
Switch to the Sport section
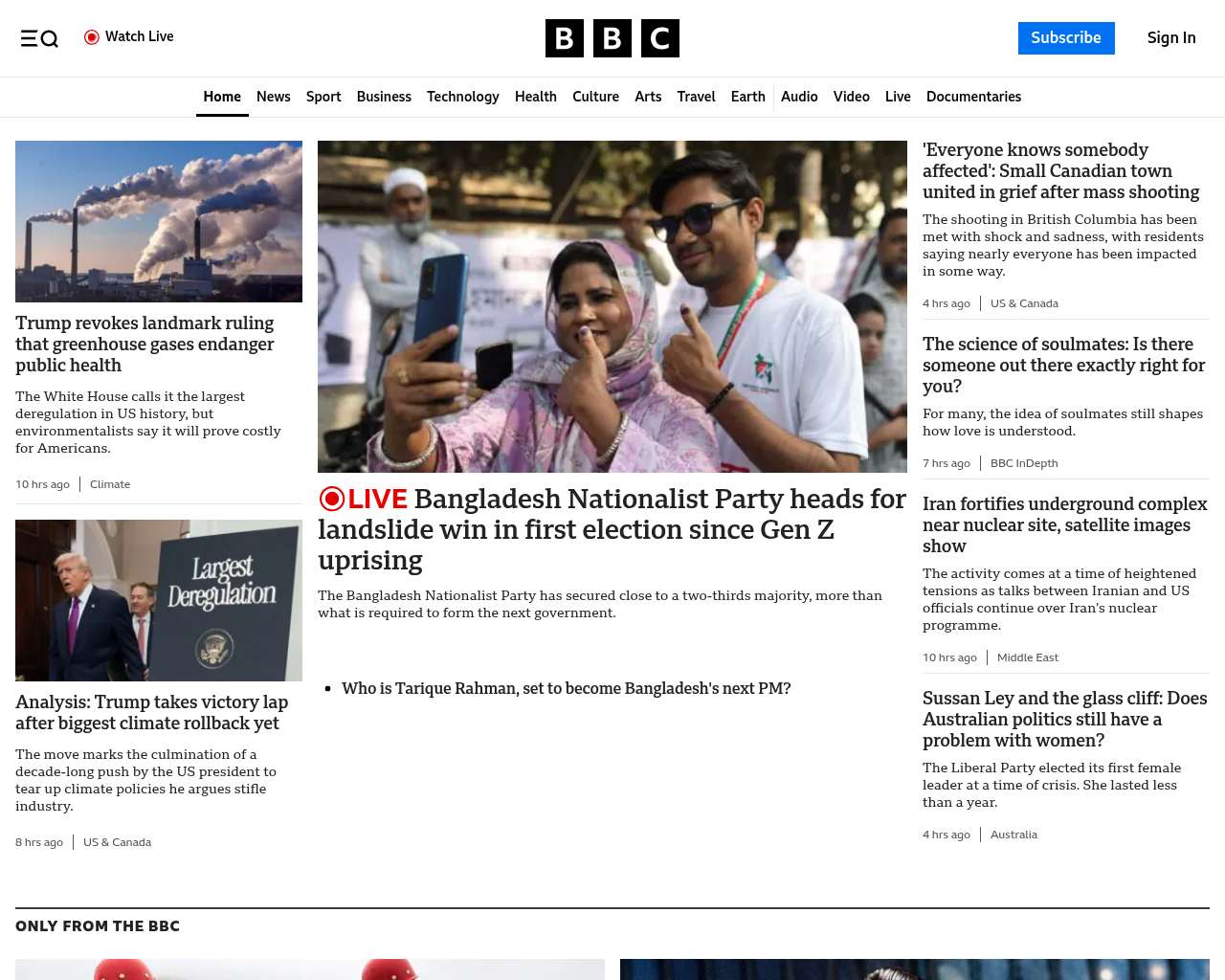[x=323, y=97]
